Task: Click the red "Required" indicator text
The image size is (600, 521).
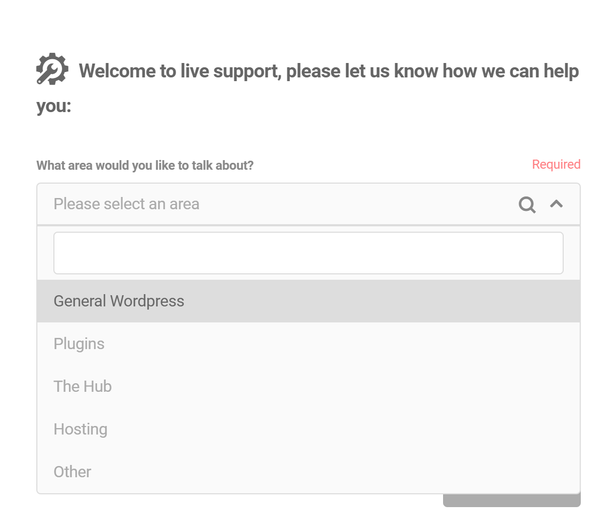Action: point(556,165)
